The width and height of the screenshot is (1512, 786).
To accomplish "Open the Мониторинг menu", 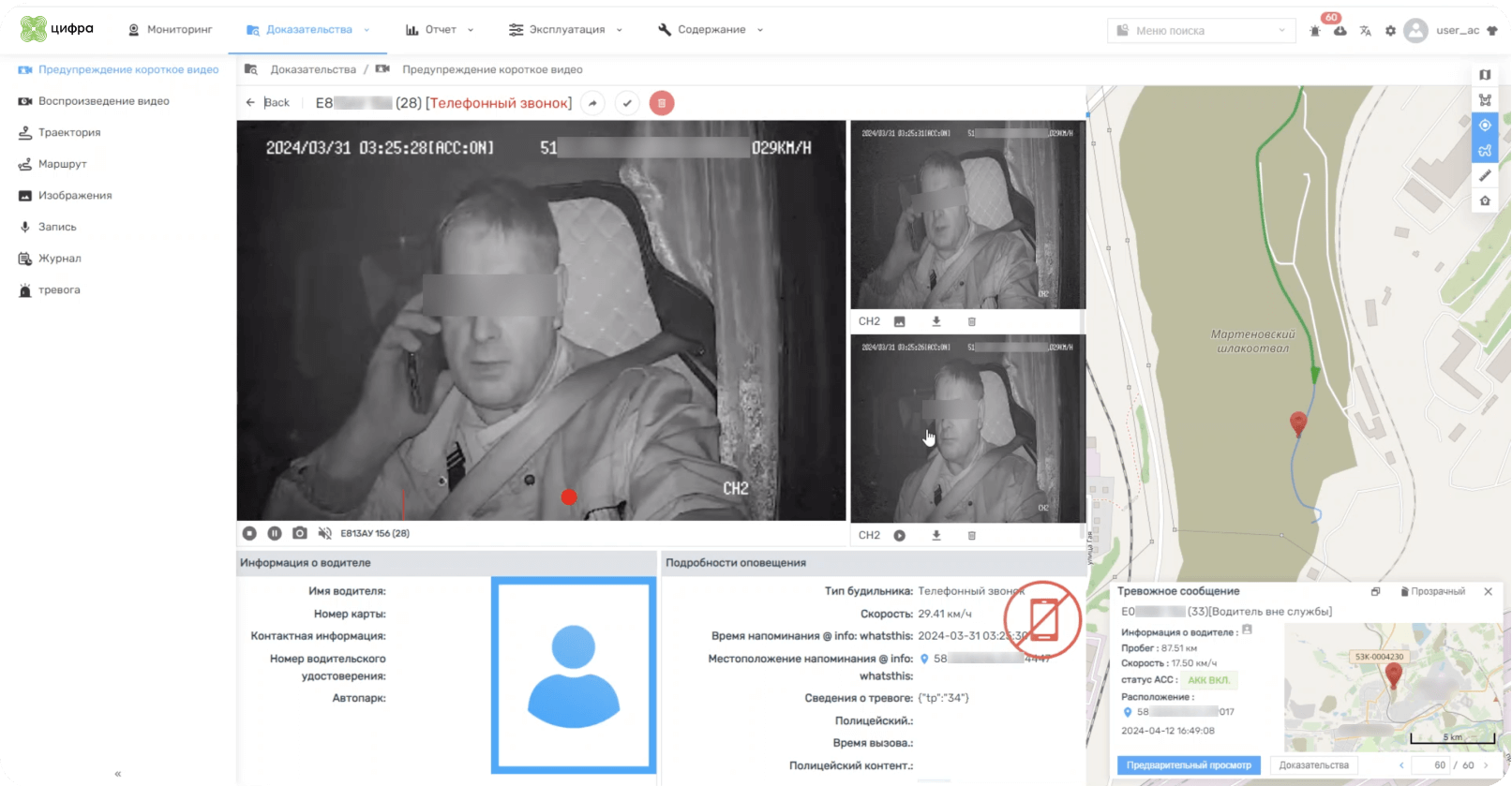I will (x=170, y=30).
